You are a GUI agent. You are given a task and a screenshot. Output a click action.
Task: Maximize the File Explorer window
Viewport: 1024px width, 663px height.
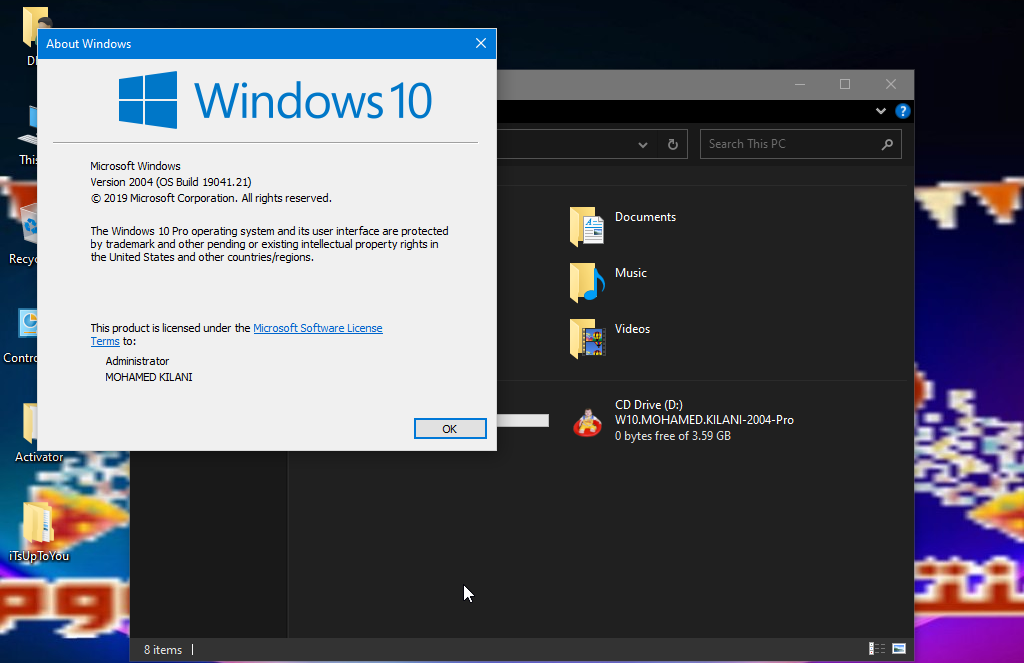[x=844, y=84]
